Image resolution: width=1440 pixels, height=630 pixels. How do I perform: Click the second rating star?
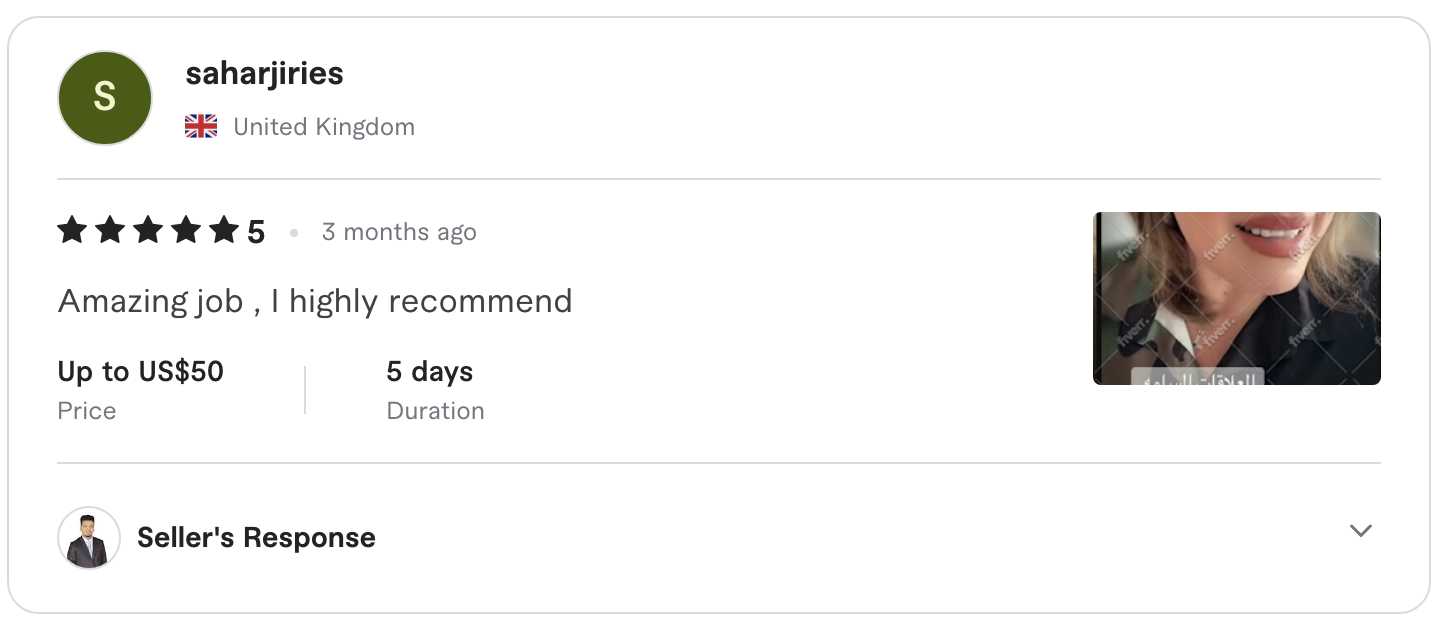click(110, 231)
